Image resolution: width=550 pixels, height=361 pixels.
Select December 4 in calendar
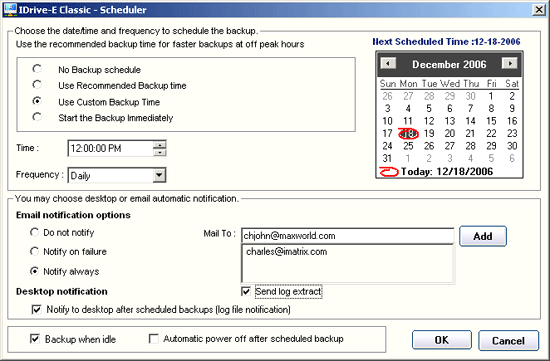[408, 108]
